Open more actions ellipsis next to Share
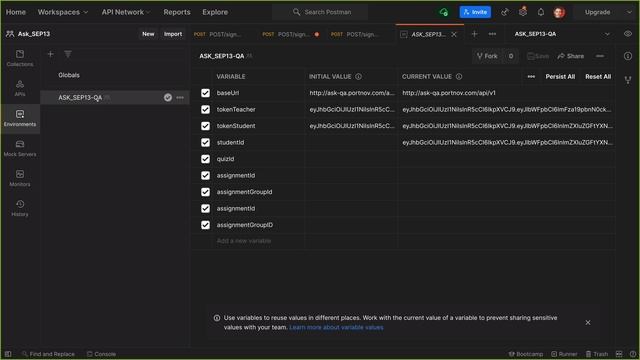This screenshot has height=360, width=640. tap(600, 56)
